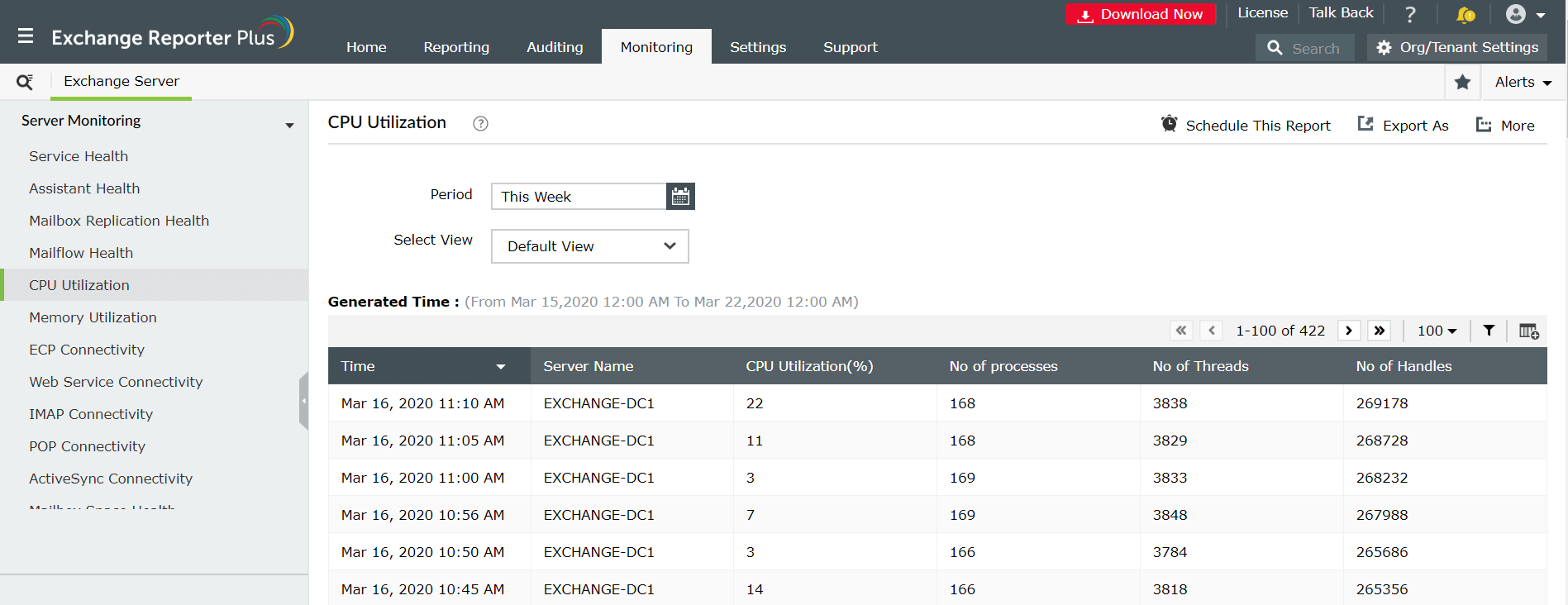Jump to the last page of results
The image size is (1568, 605).
click(x=1380, y=331)
